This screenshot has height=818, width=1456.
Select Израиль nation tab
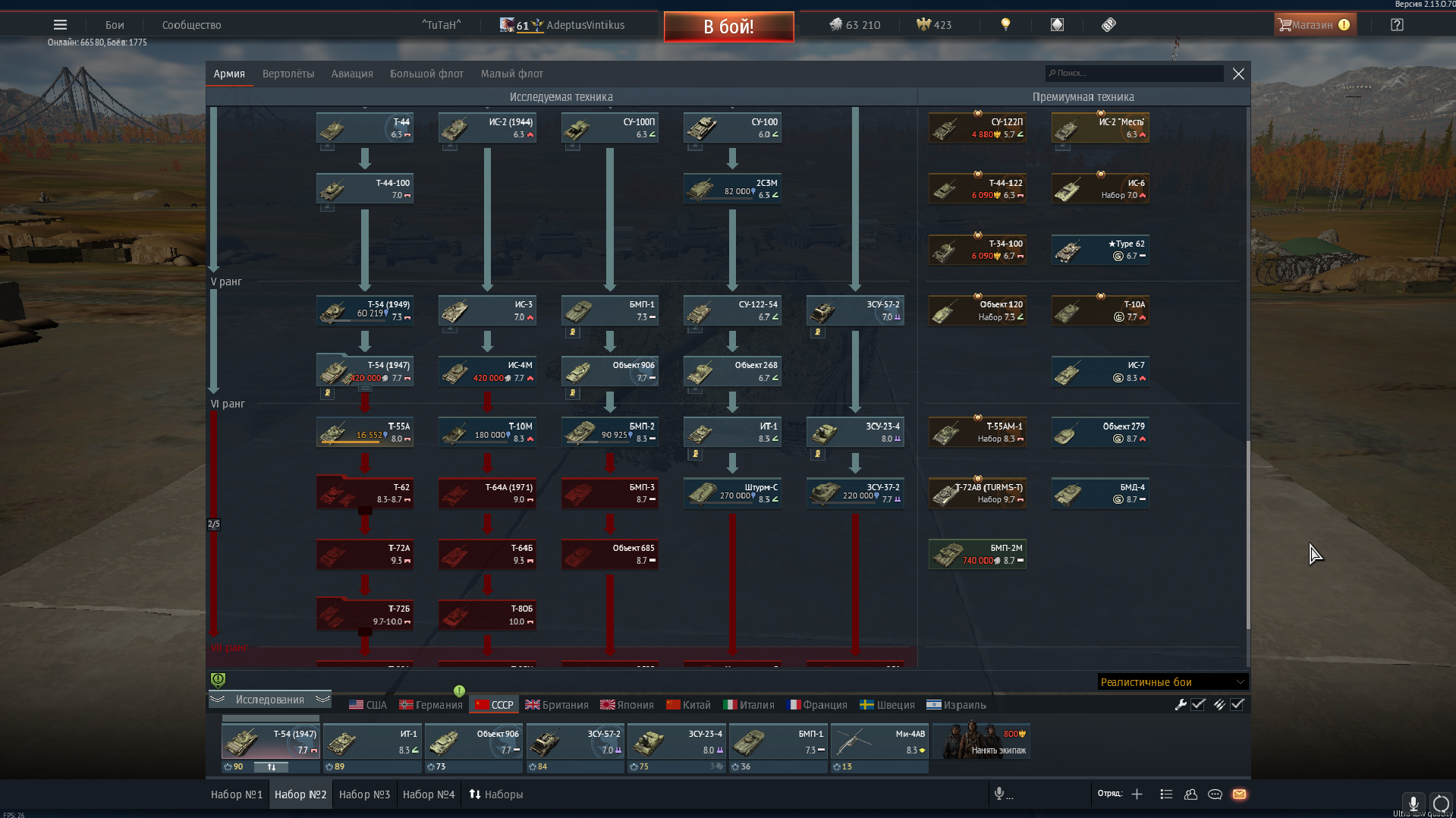click(957, 704)
